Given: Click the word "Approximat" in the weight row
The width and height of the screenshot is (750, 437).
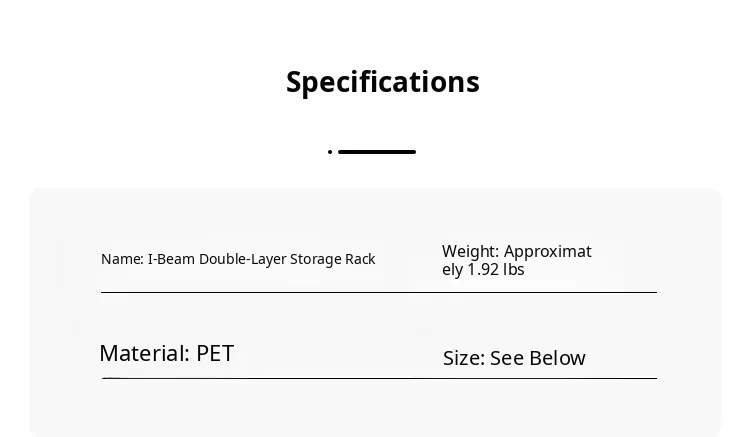Looking at the screenshot, I should [547, 251].
